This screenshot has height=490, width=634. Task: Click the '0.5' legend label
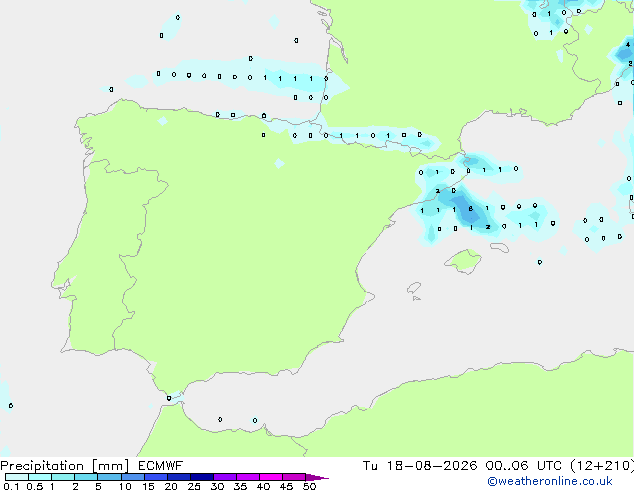pyautogui.click(x=35, y=486)
